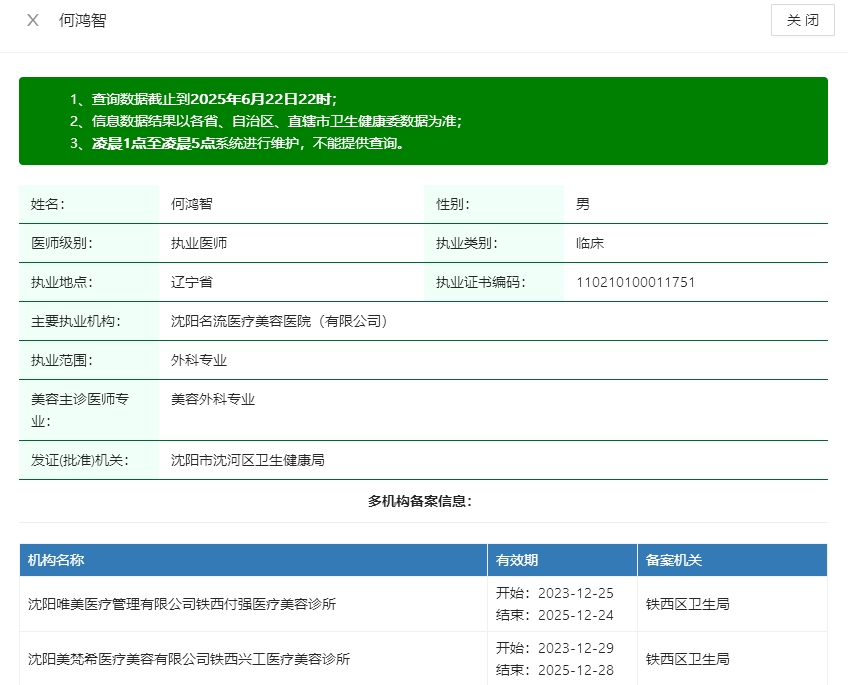Viewport: 848px width, 685px height.
Task: Click end date 2025-12-24
Action: tap(575, 615)
